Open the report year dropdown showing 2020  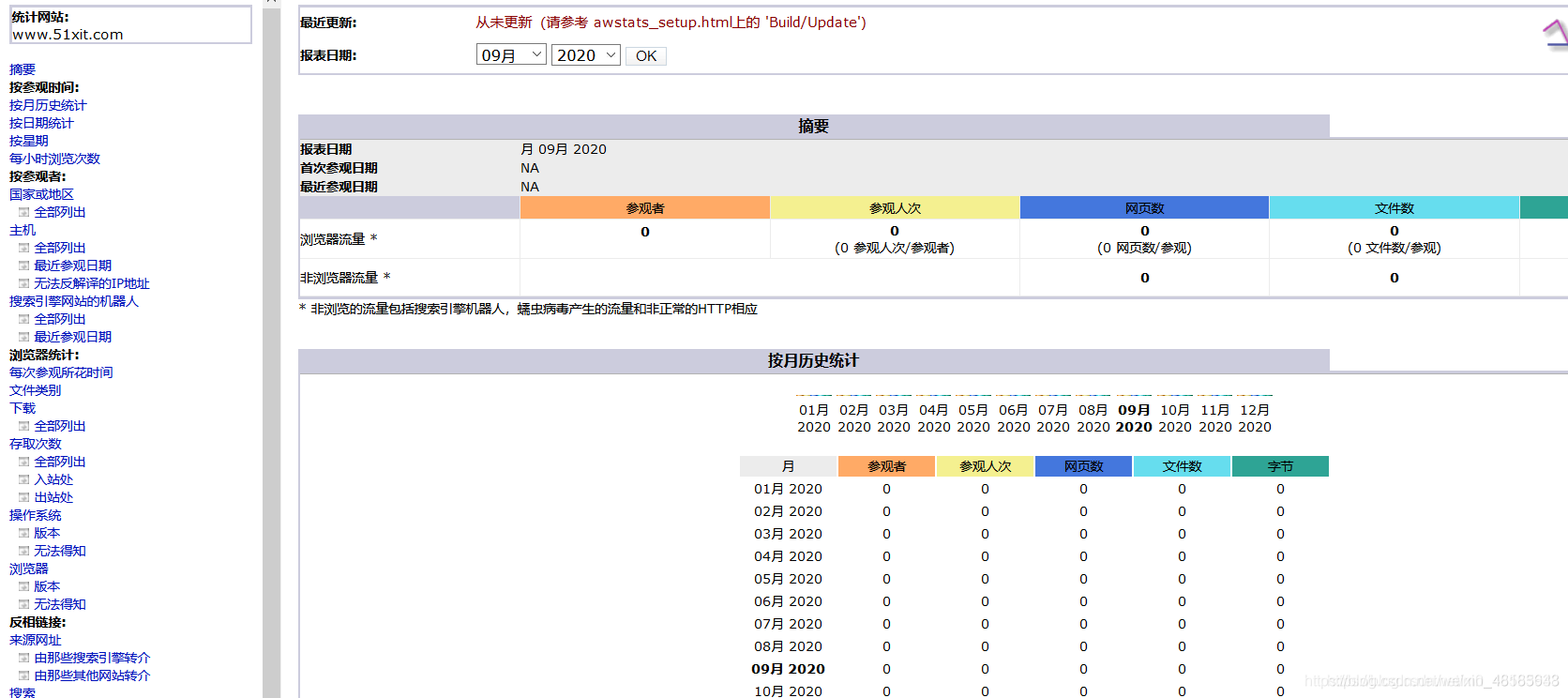pos(586,55)
